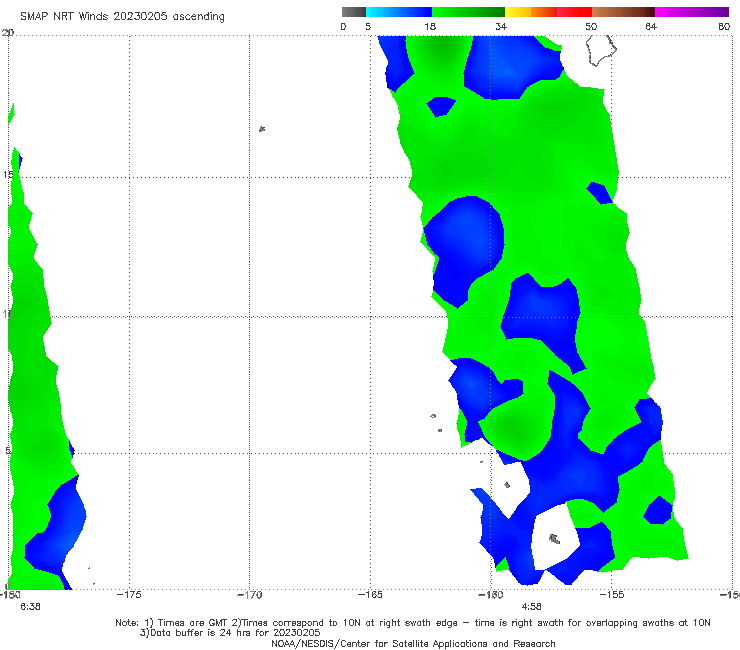The image size is (740, 650).
Task: Pick the yellow-to-red 34–50 color bar segment
Action: (548, 12)
